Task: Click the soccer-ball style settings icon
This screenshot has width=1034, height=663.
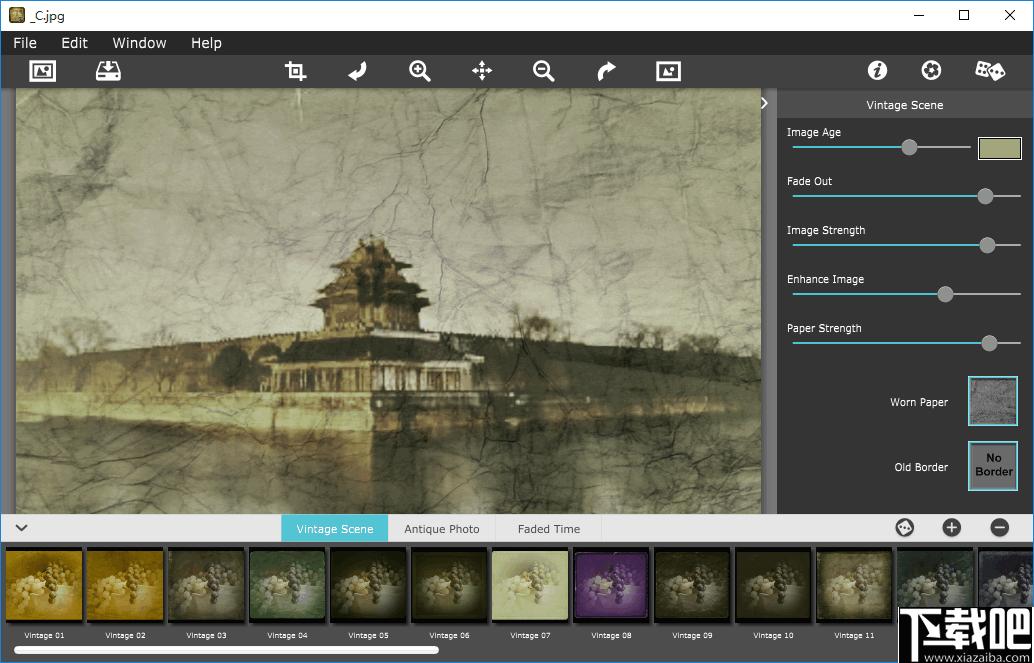Action: pyautogui.click(x=931, y=71)
